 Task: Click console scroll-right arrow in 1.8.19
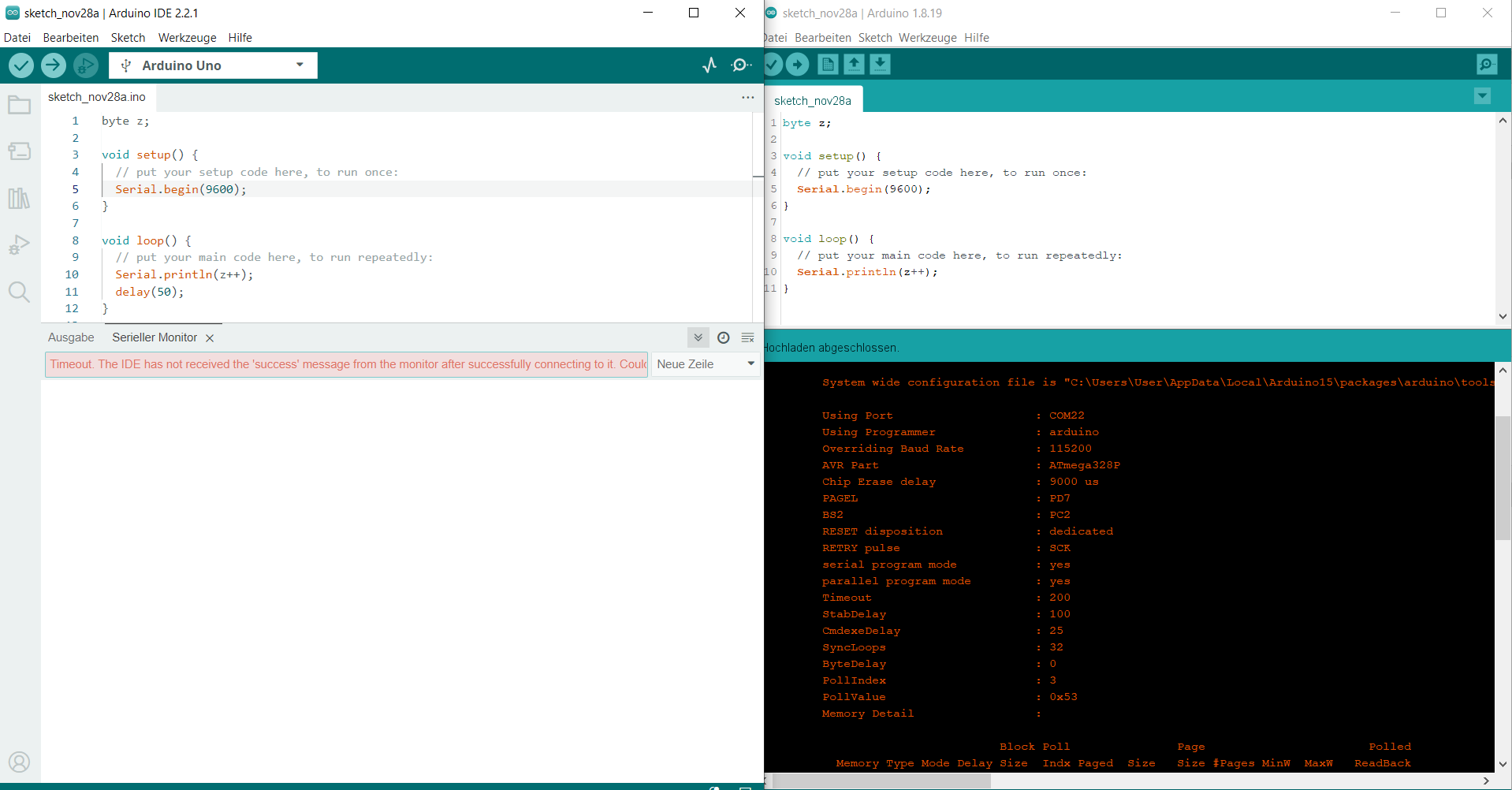[1487, 781]
